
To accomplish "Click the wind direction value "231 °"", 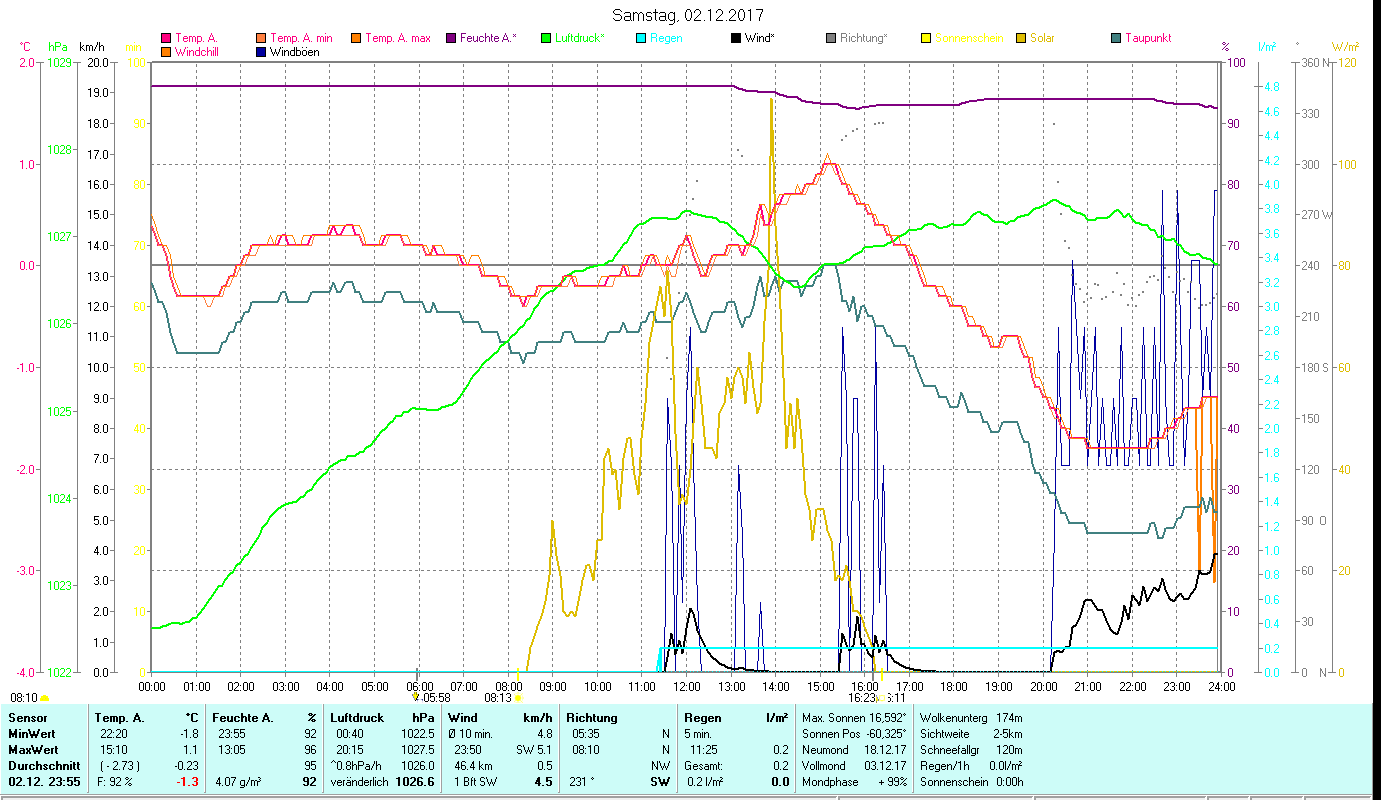I will click(582, 782).
